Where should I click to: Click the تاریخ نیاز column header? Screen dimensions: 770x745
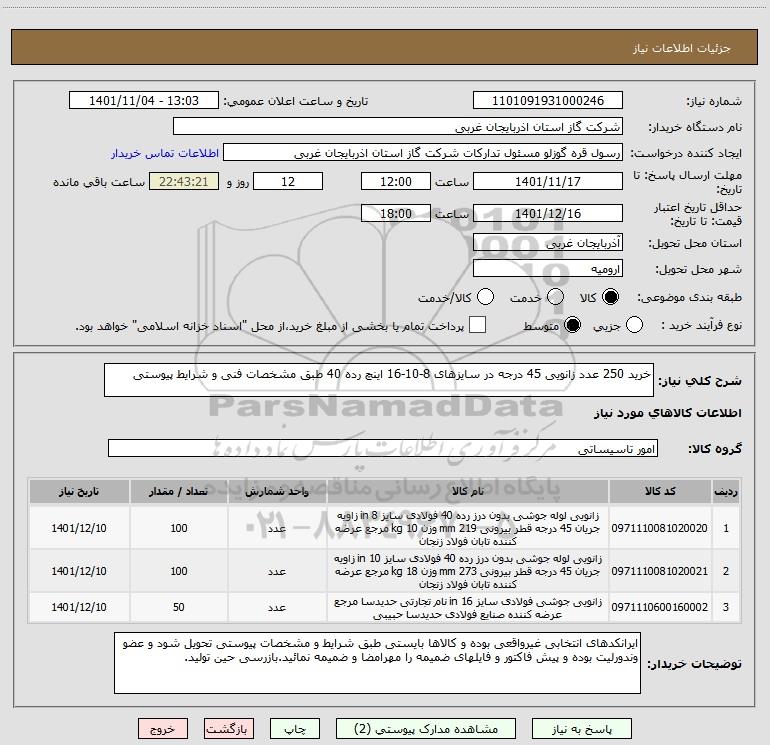click(x=79, y=491)
